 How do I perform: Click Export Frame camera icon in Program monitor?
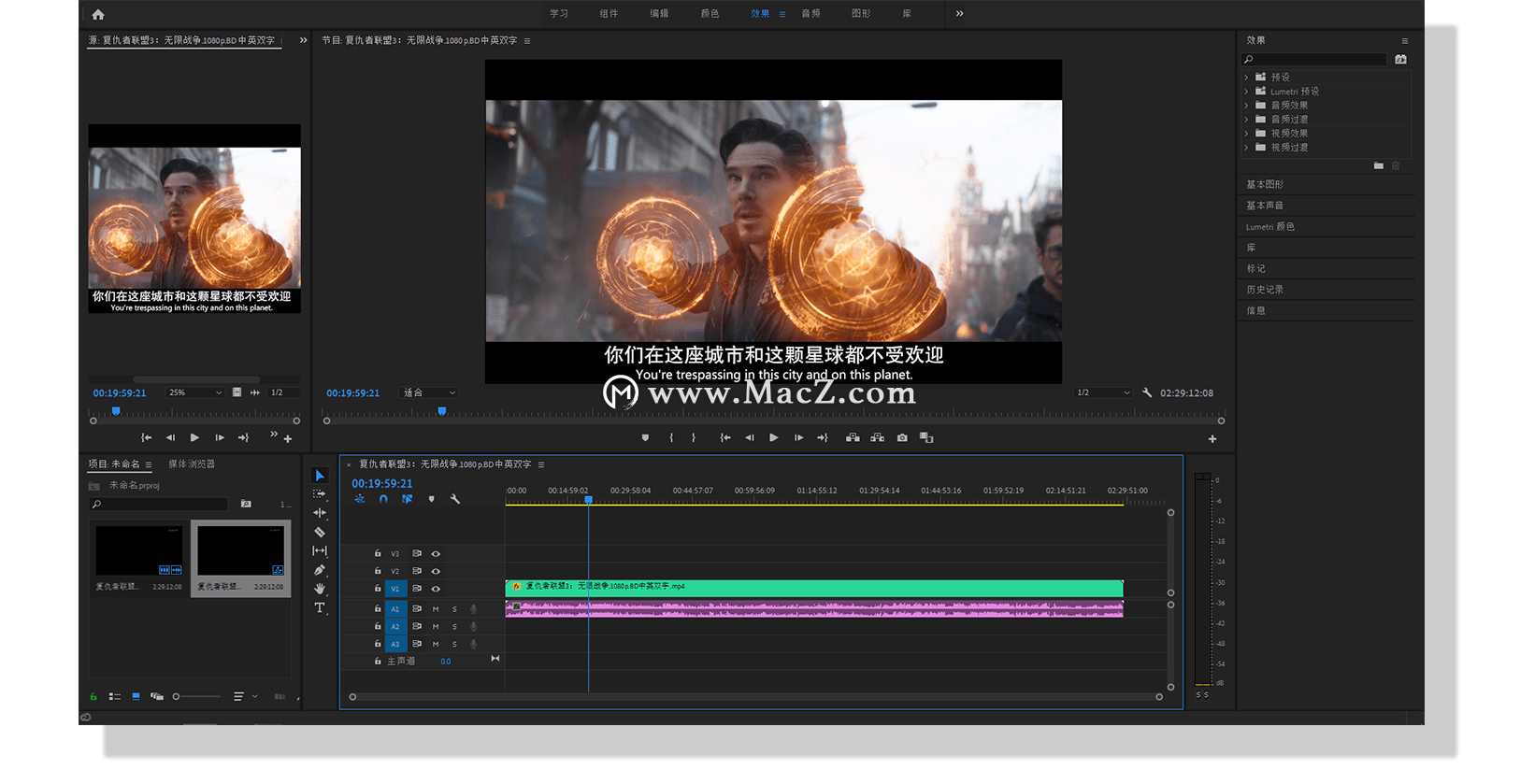click(902, 437)
